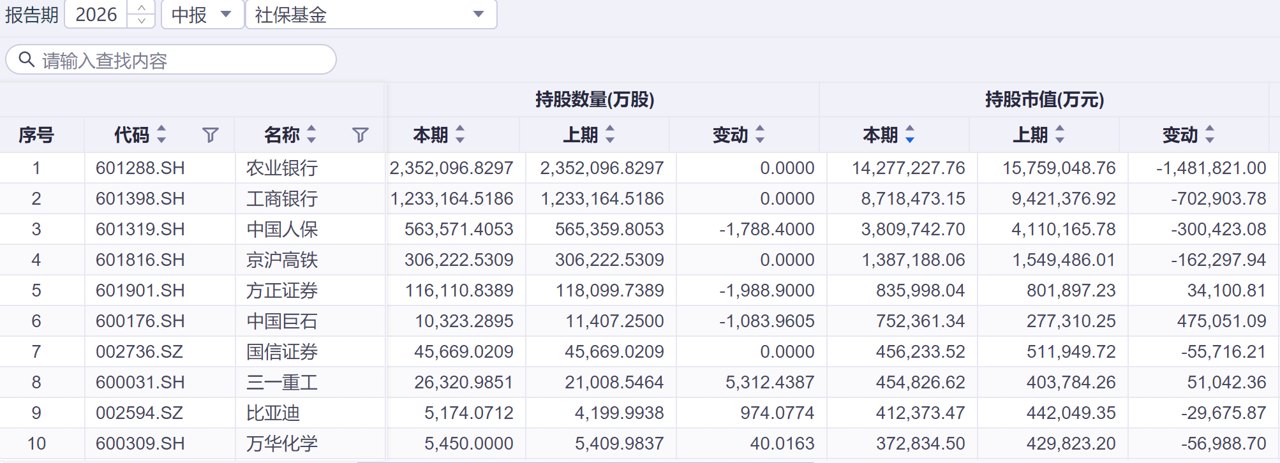Focus the 请输入查找内容 search field

(x=171, y=60)
